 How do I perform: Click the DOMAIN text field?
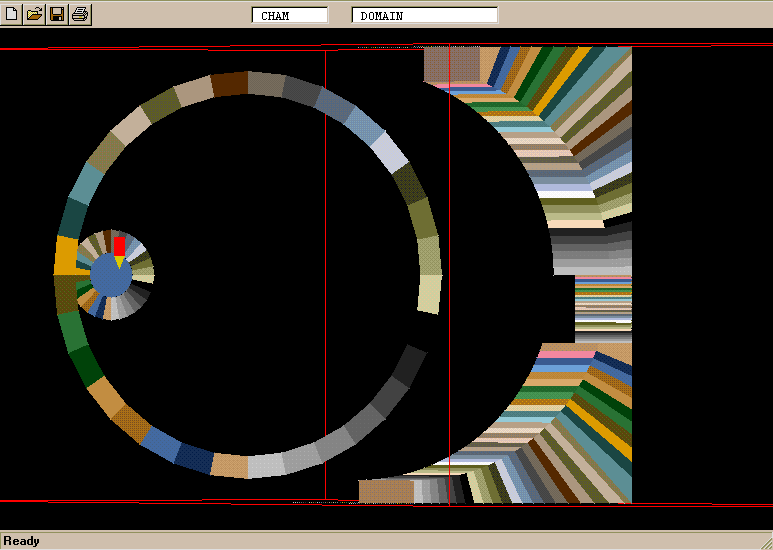pos(424,16)
